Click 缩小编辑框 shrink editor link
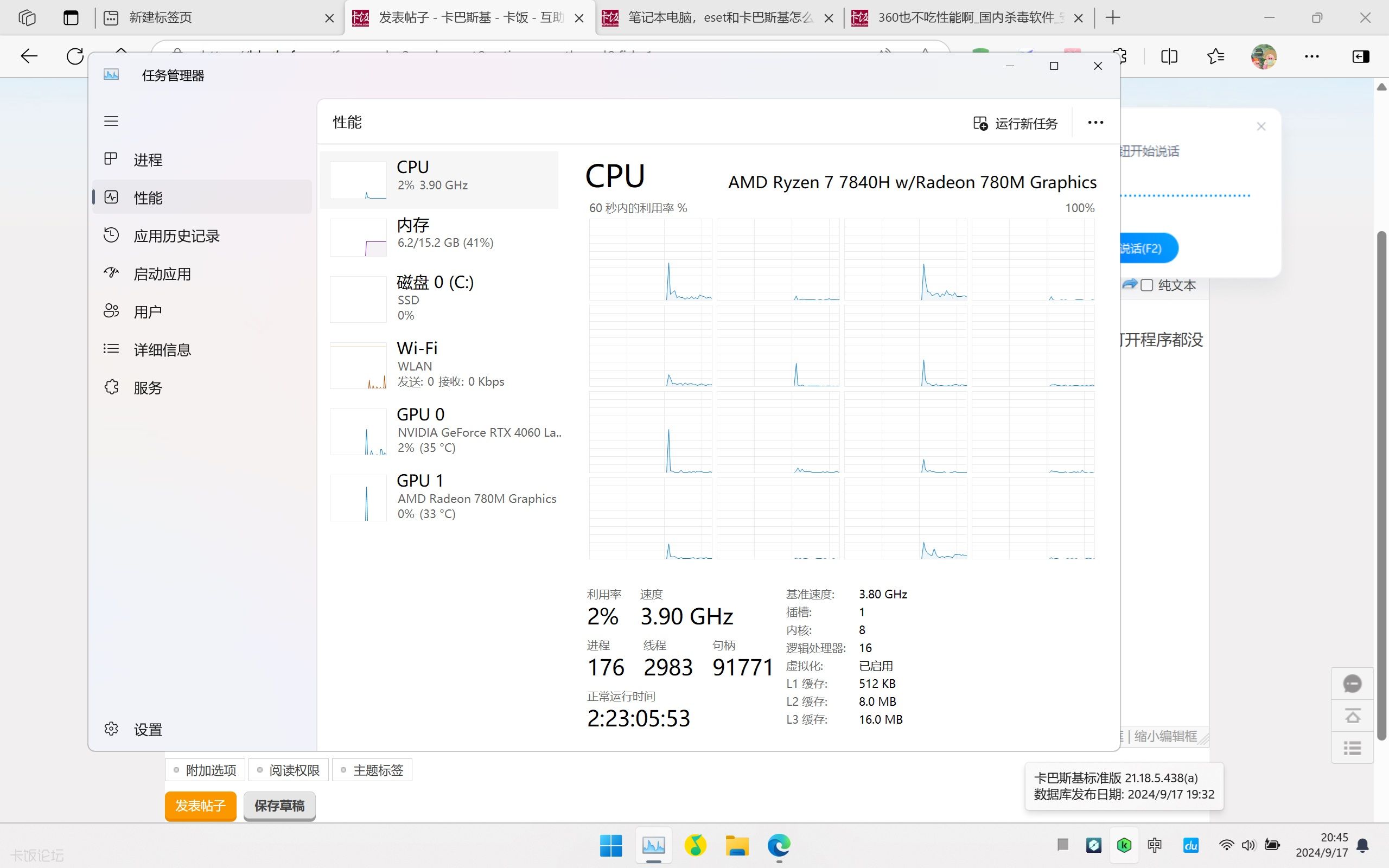 (x=1165, y=736)
